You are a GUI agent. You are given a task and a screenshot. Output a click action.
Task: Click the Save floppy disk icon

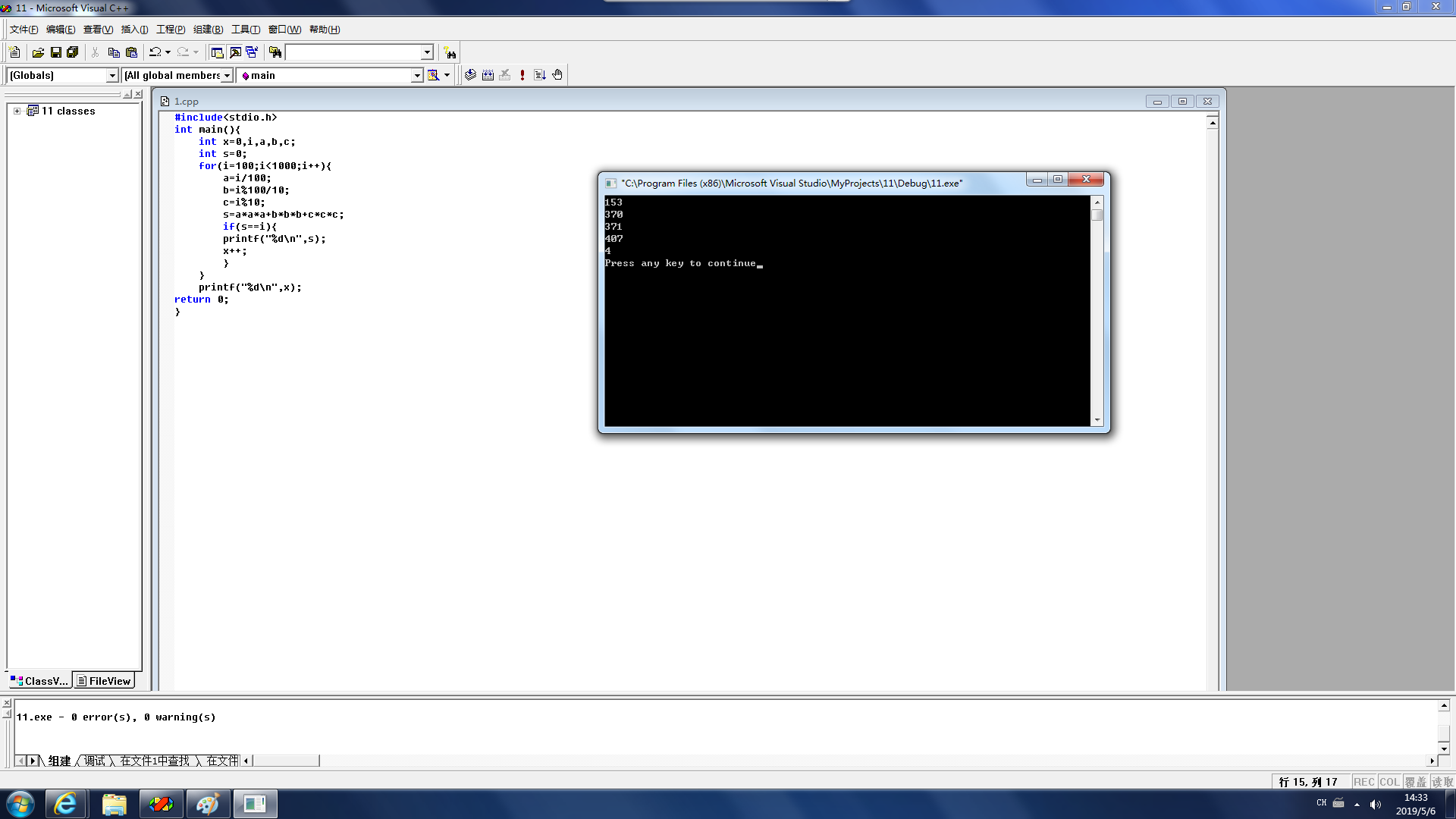pyautogui.click(x=55, y=52)
